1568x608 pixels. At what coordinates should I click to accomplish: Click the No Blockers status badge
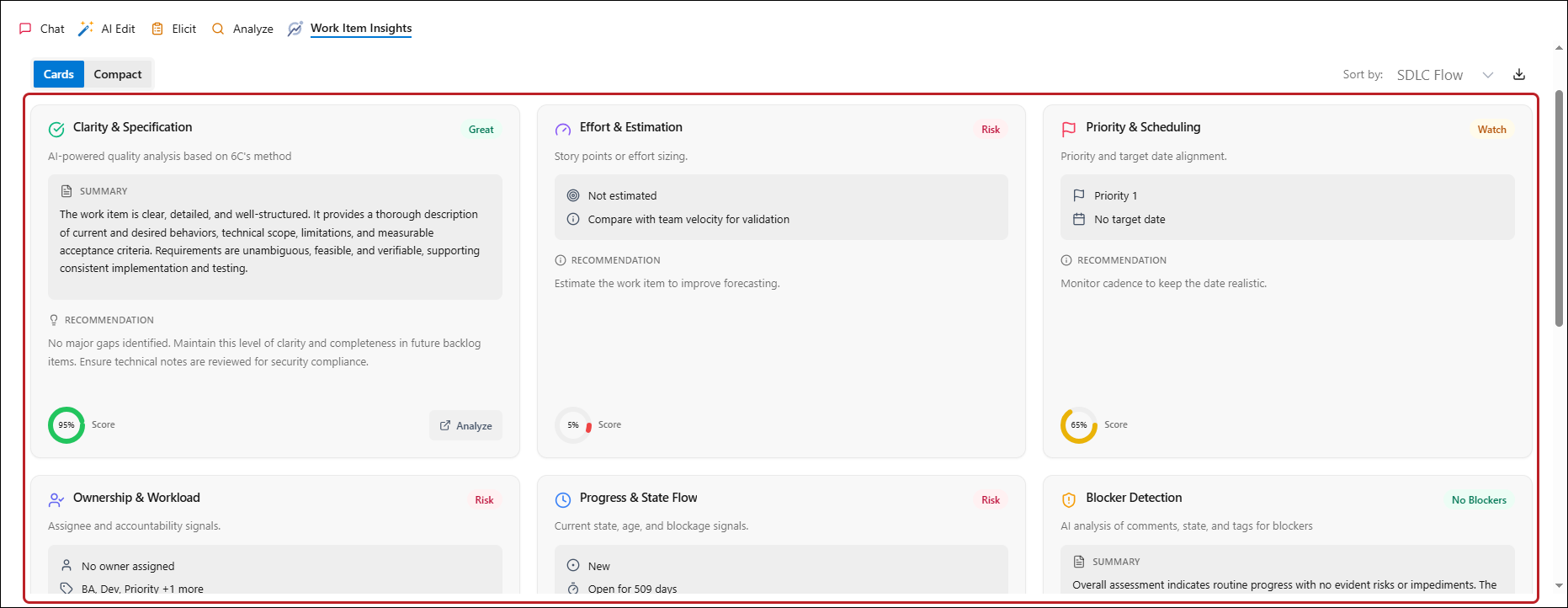(1479, 500)
